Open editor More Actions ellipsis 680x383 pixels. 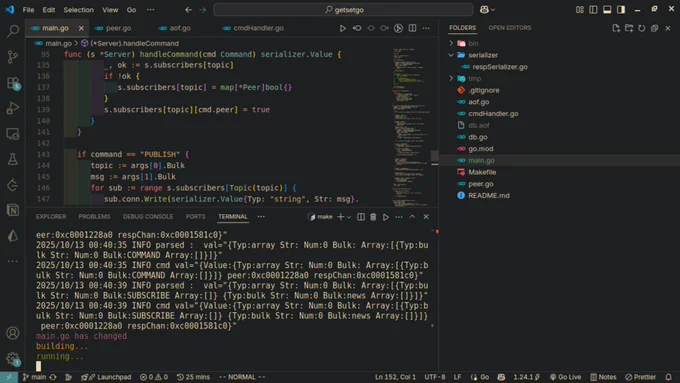pos(426,28)
